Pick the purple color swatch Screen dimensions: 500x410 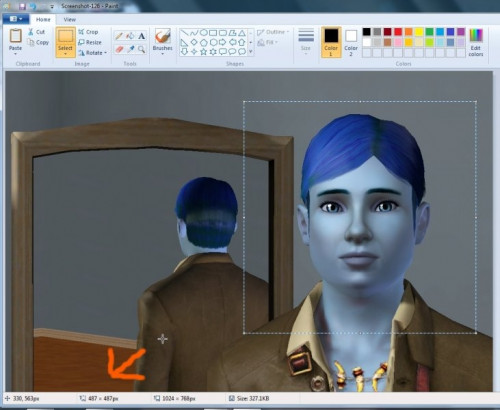[x=461, y=32]
